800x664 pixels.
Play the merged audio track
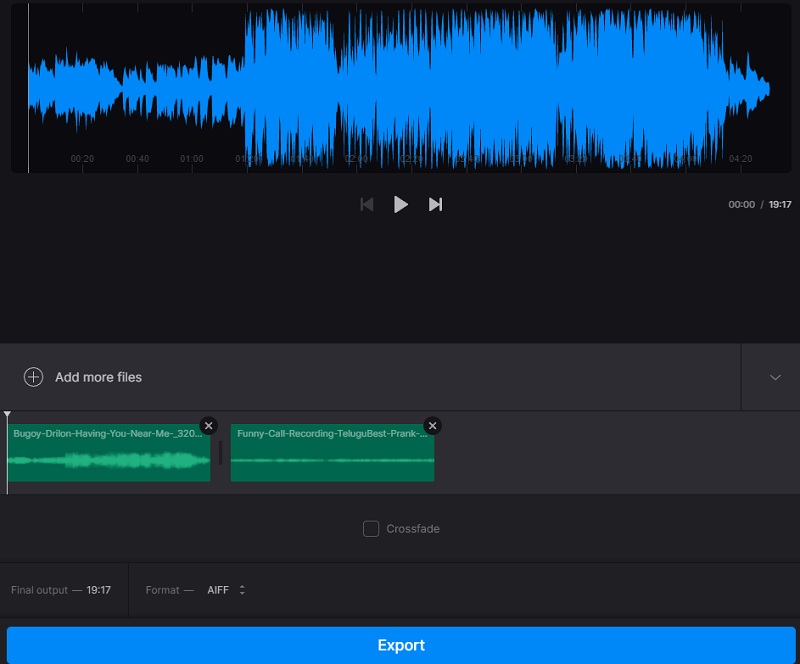click(x=401, y=204)
